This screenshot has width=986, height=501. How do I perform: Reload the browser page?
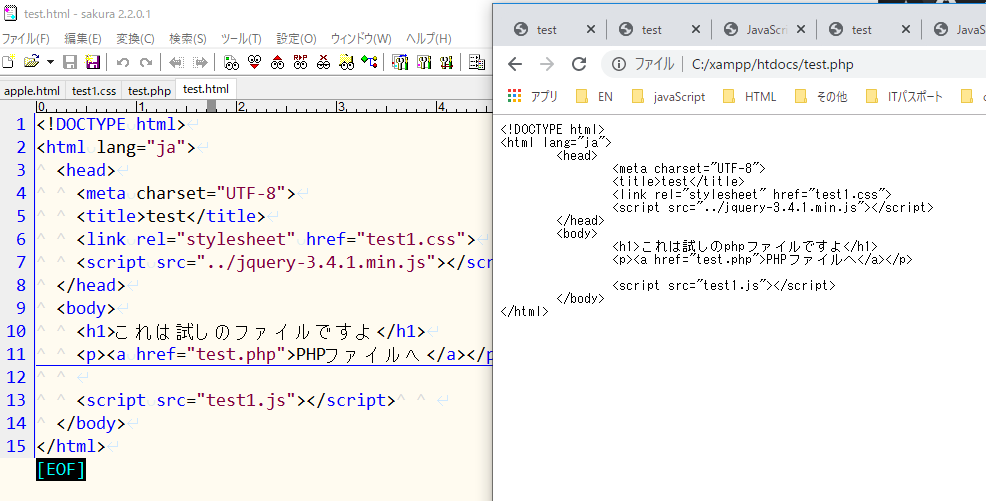point(579,64)
